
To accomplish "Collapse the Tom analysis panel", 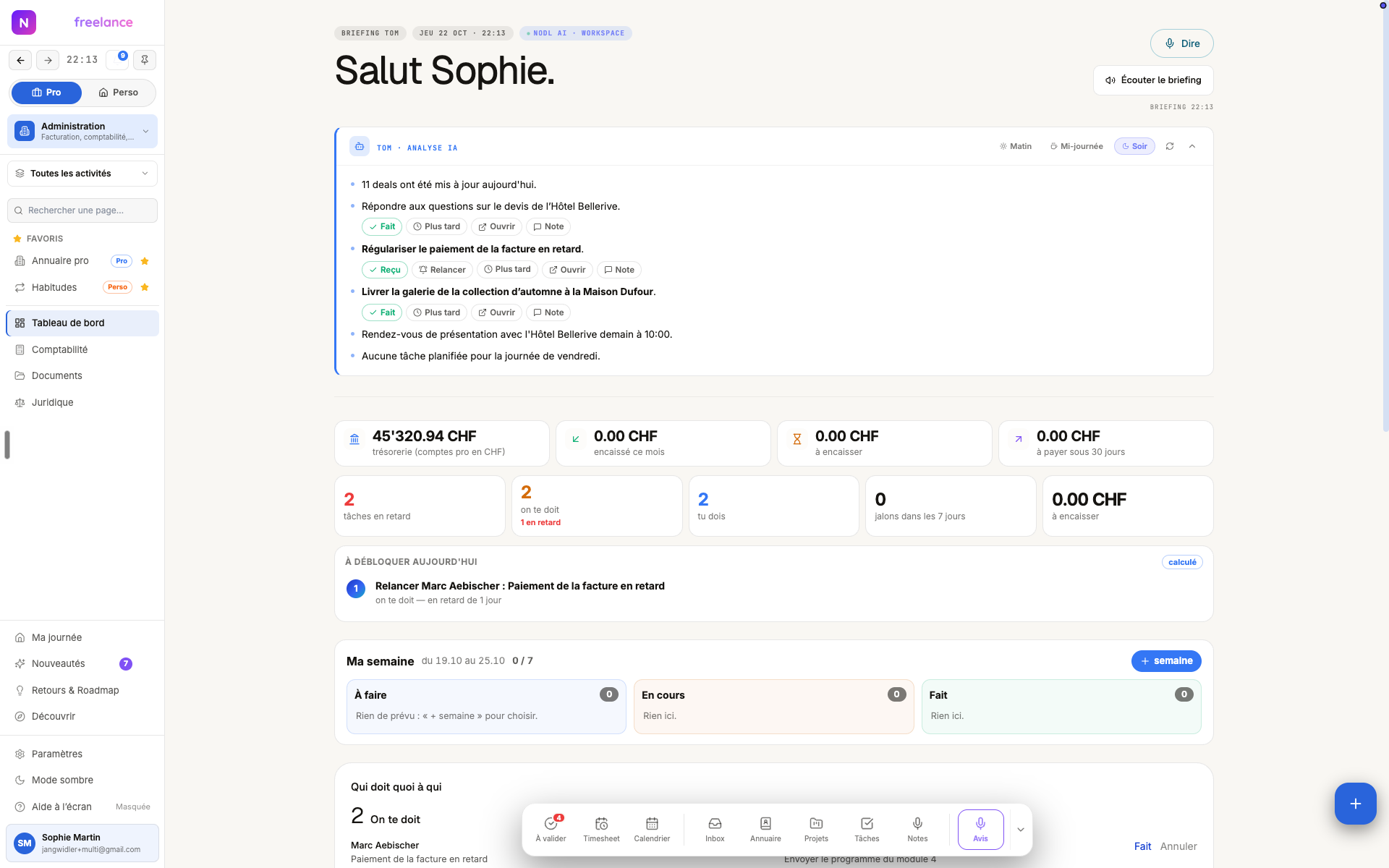I will tap(1192, 146).
